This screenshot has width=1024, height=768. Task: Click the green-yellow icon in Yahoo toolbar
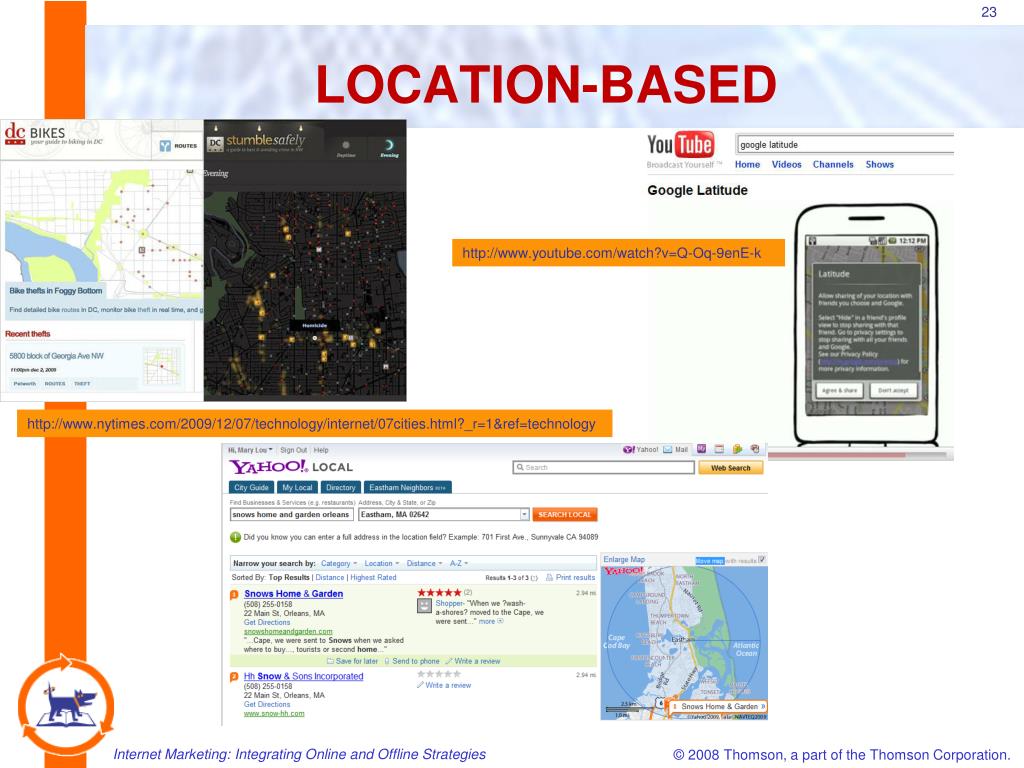point(737,449)
